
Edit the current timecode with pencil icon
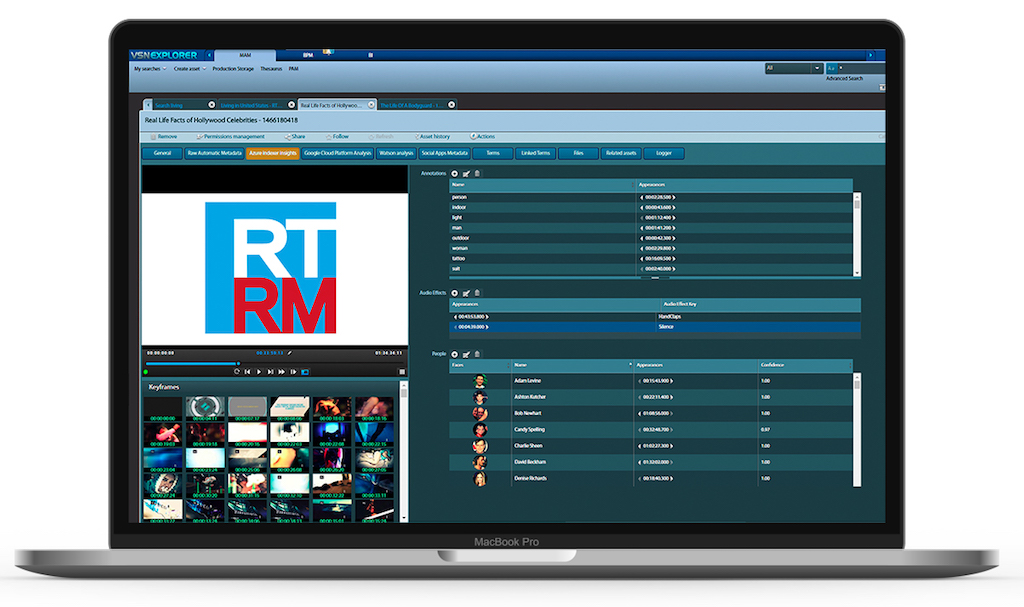(290, 353)
